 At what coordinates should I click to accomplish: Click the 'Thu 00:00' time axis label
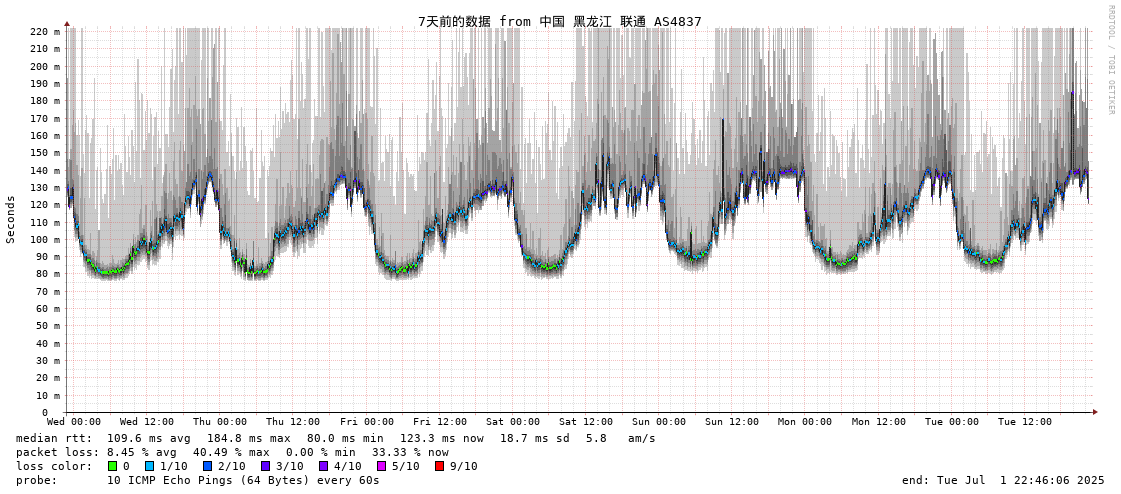pyautogui.click(x=220, y=422)
